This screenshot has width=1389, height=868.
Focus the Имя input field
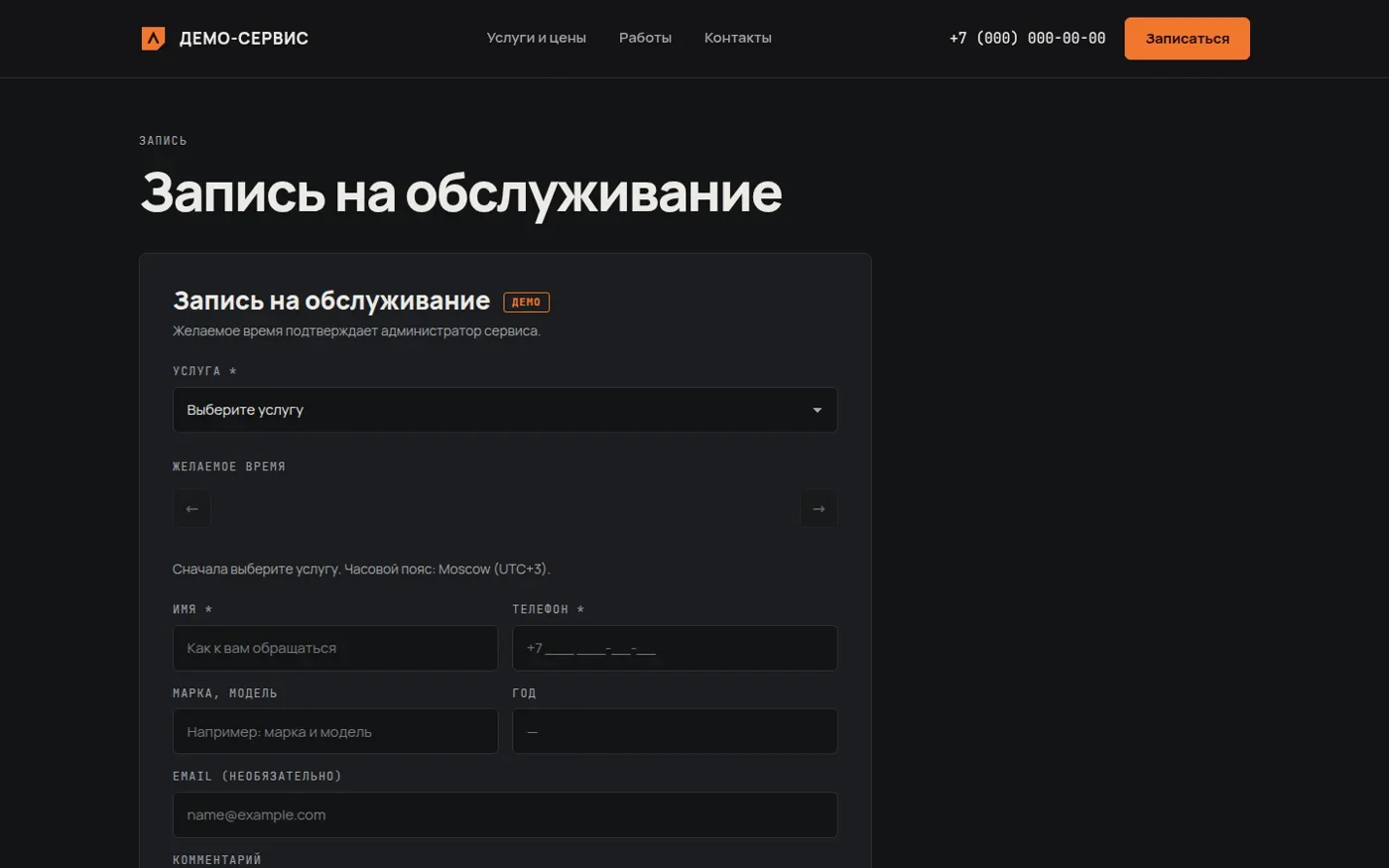335,648
